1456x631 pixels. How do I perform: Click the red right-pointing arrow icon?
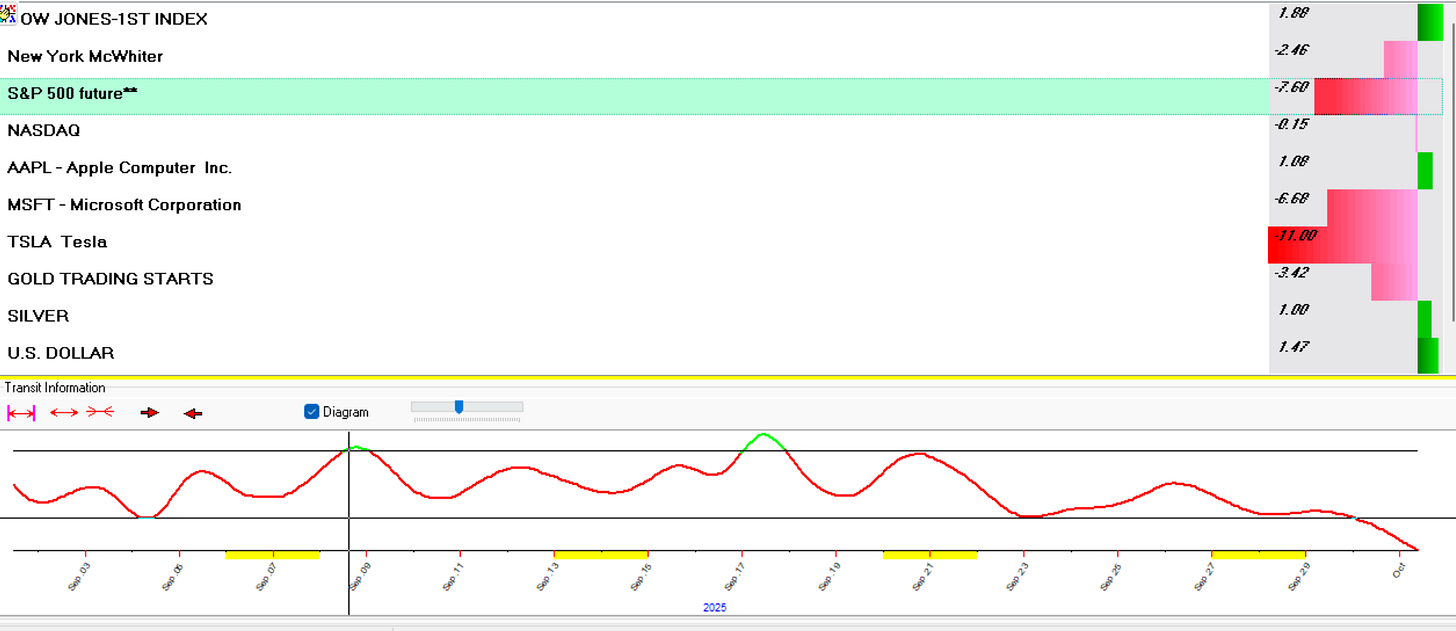150,412
